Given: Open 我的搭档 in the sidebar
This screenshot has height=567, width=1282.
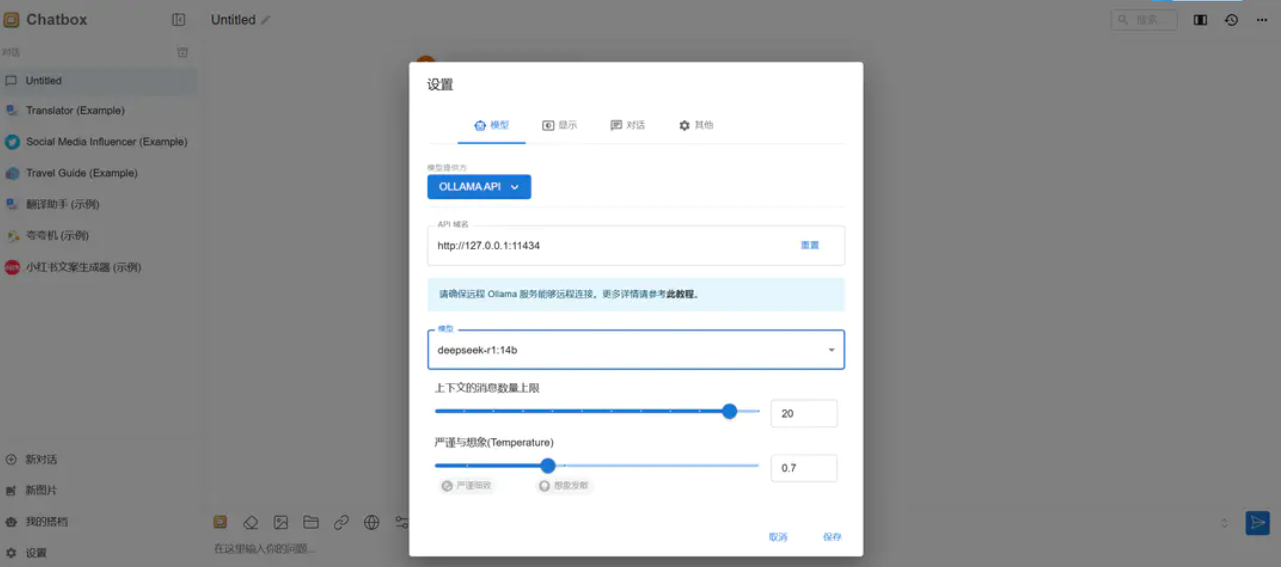Looking at the screenshot, I should tap(98, 522).
